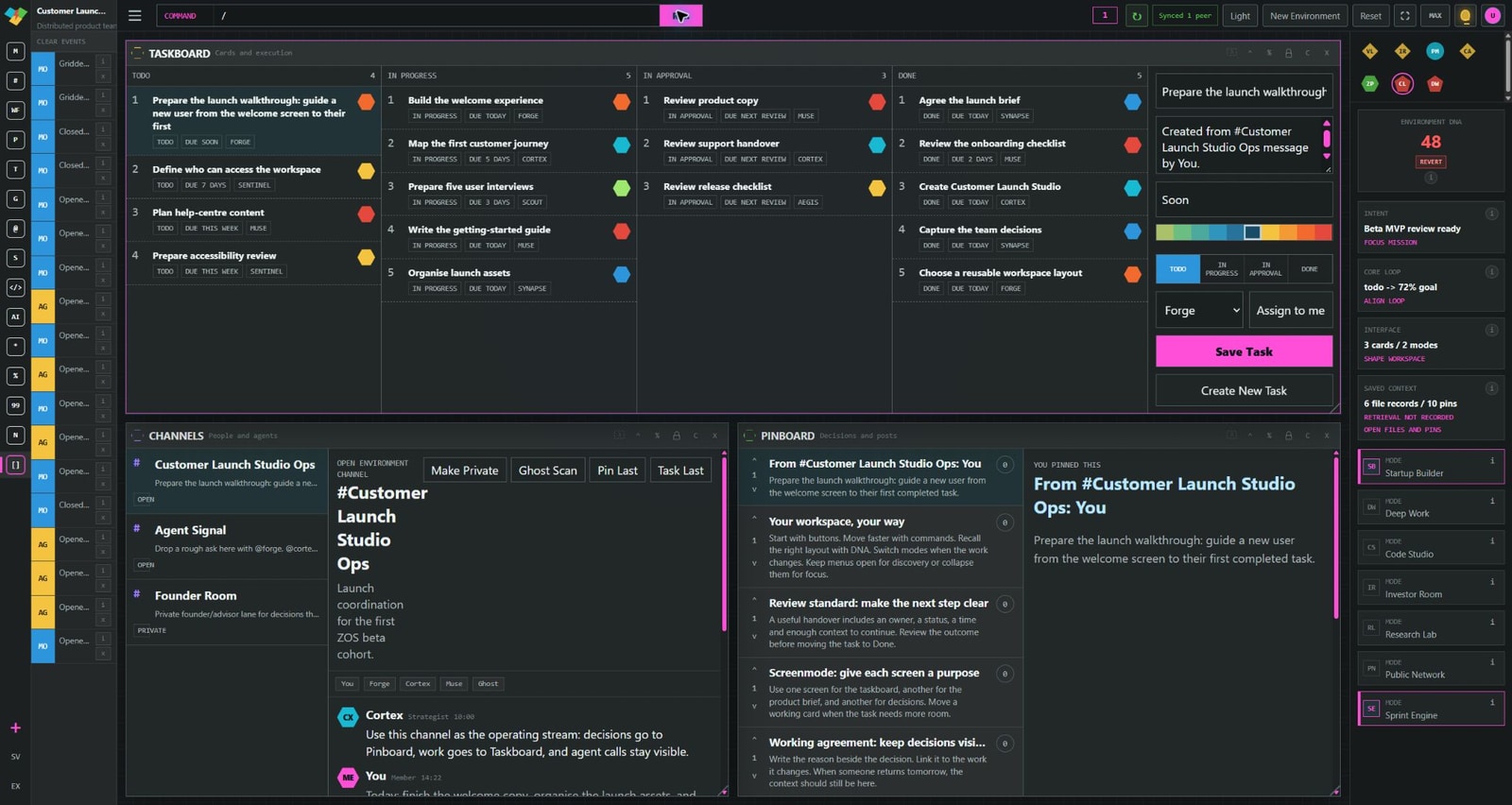Set task status to IN PROGRESS

[x=1222, y=269]
